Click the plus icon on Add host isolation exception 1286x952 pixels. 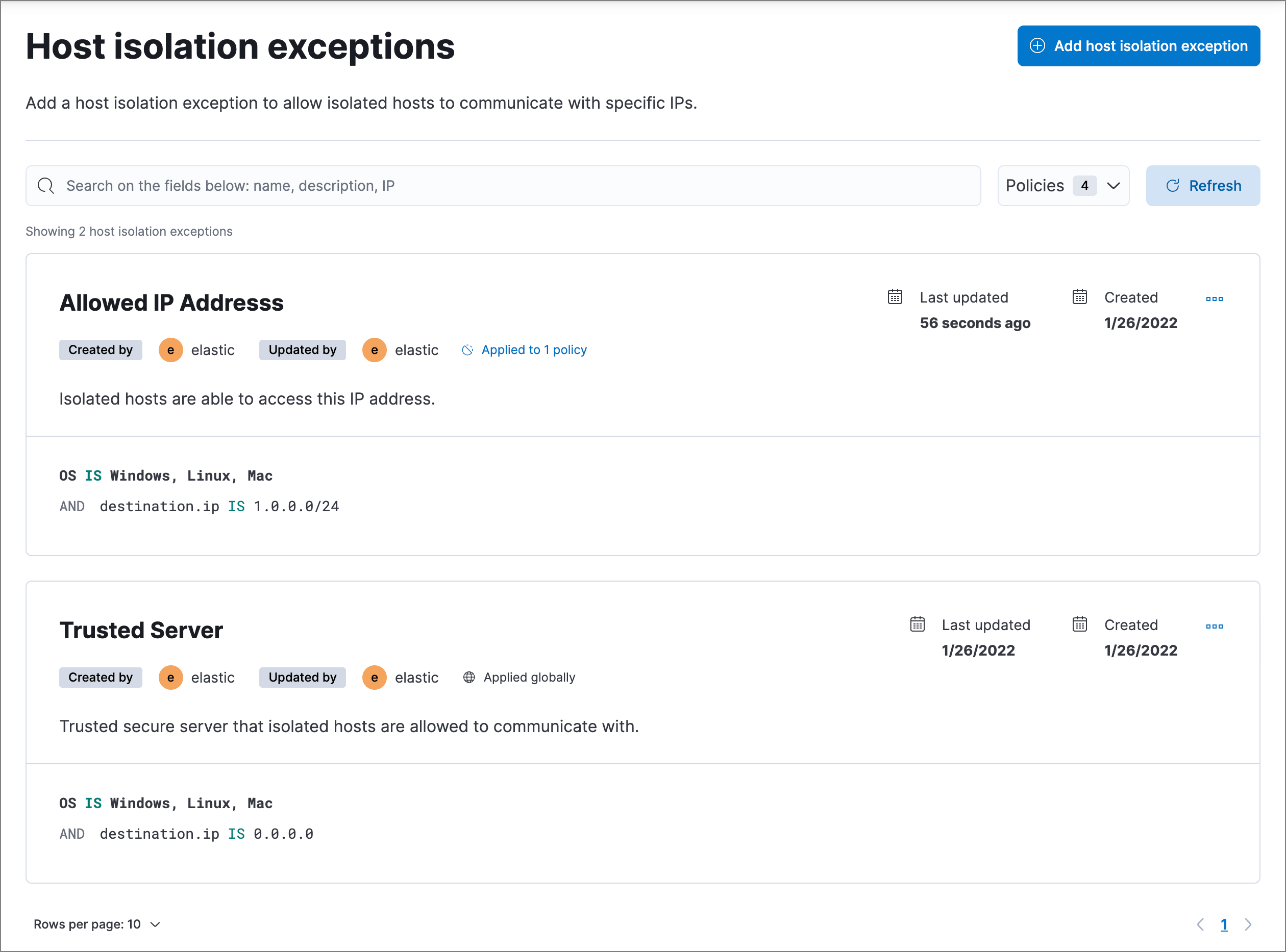[x=1037, y=45]
